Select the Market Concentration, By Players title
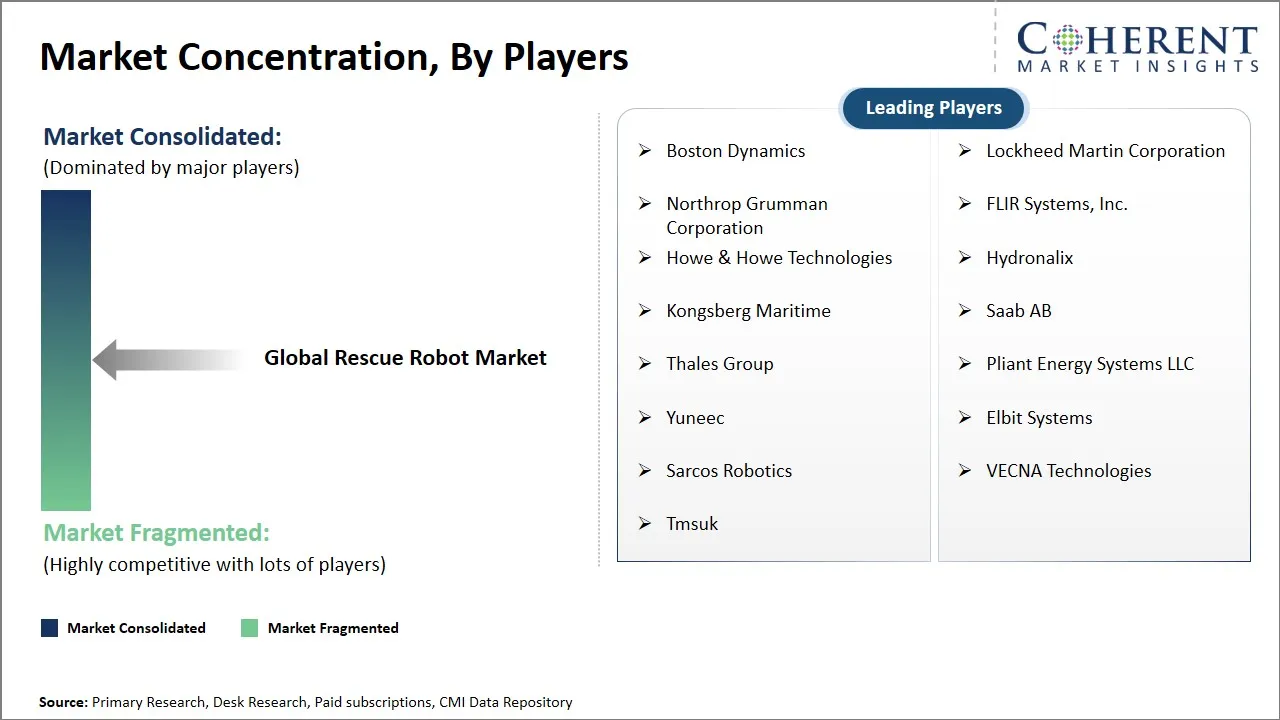The height and width of the screenshot is (720, 1280). click(334, 56)
